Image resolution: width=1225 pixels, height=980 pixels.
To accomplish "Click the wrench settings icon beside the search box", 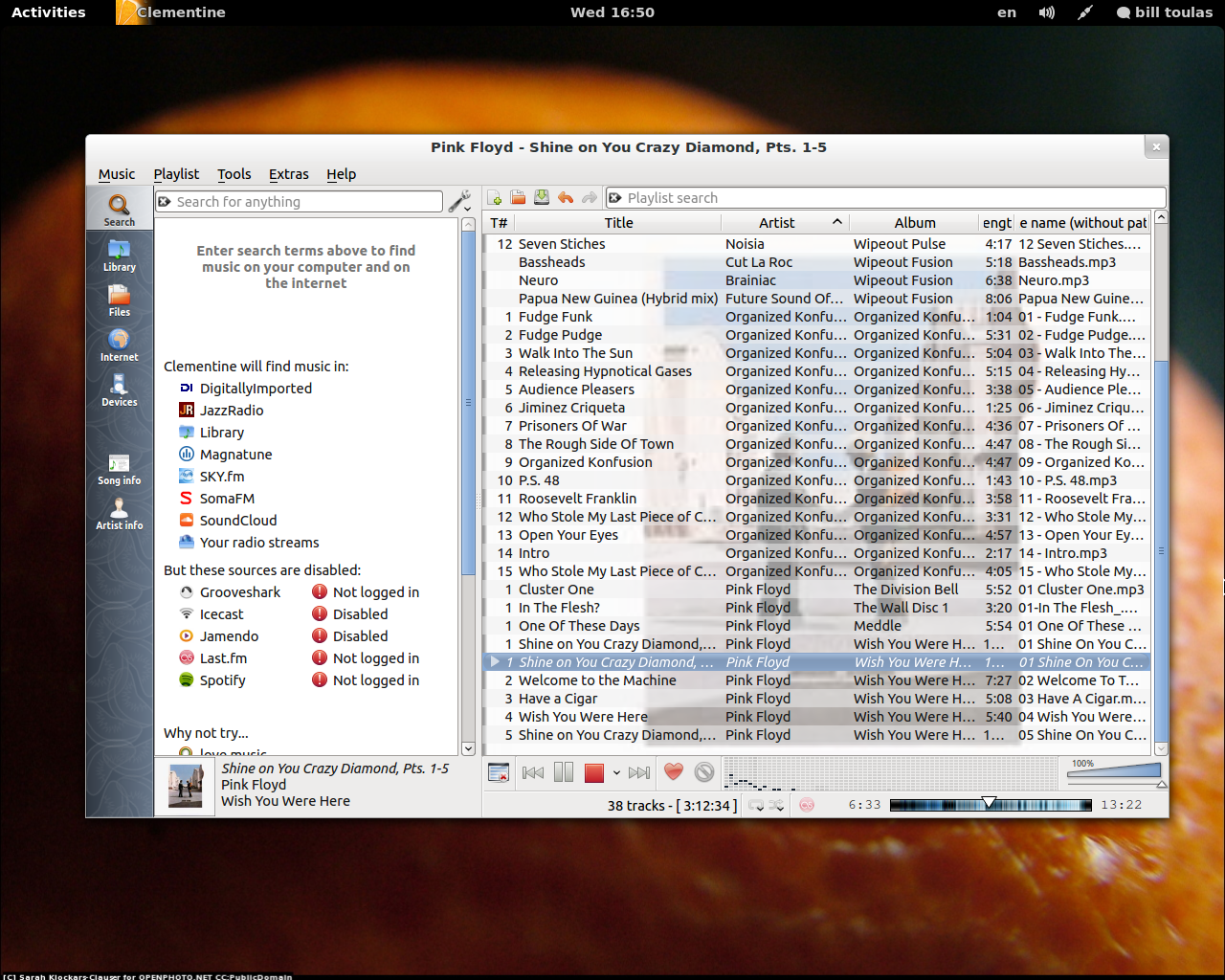I will 459,201.
